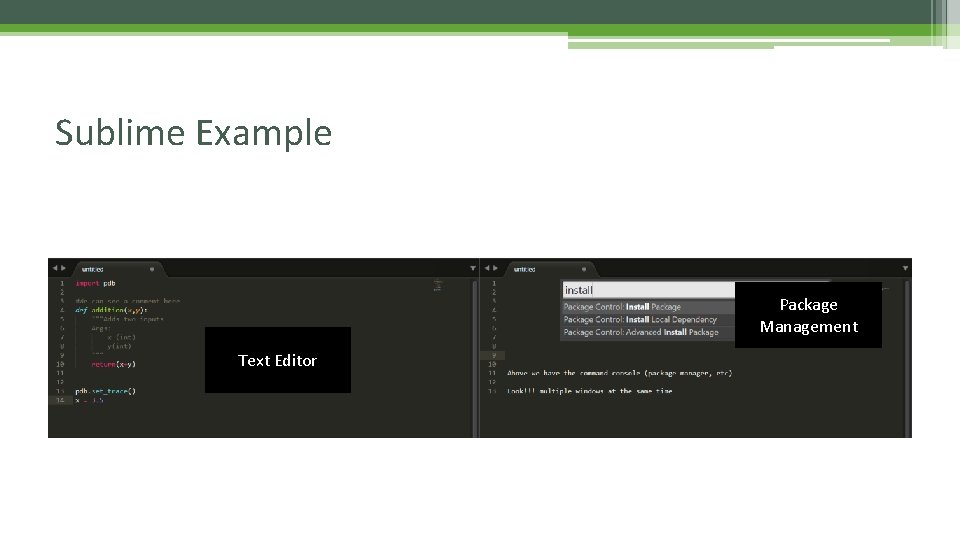Click the left pane's next-tab arrow
The image size is (960, 540).
63,268
